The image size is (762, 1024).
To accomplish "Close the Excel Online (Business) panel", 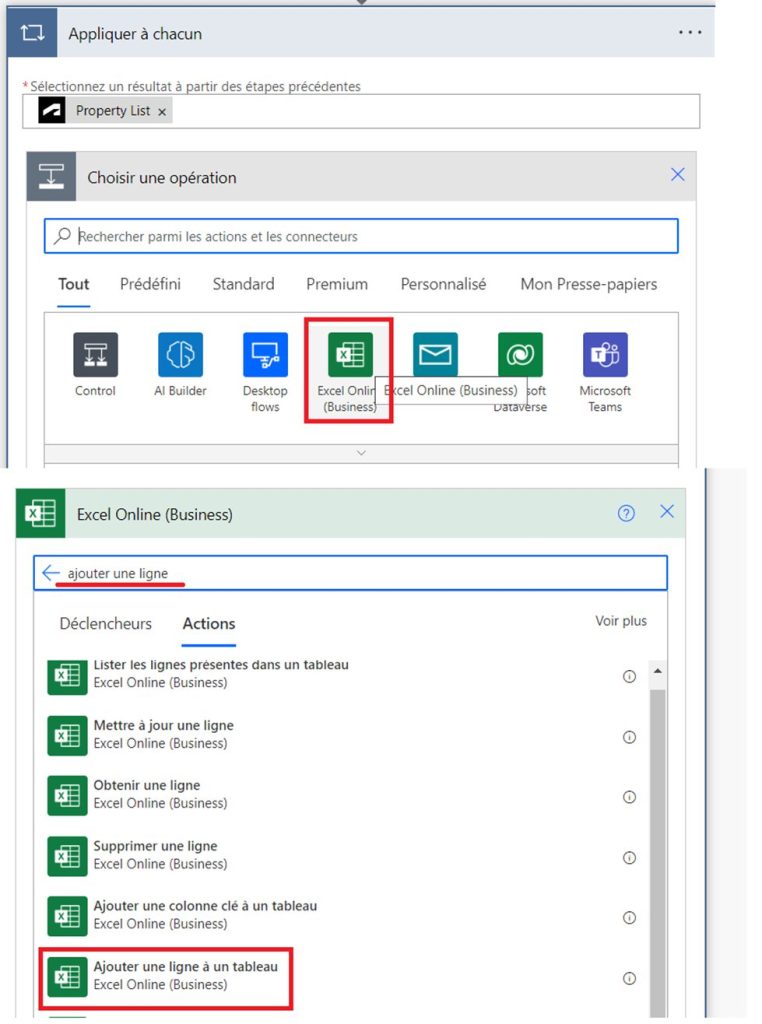I will 667,511.
